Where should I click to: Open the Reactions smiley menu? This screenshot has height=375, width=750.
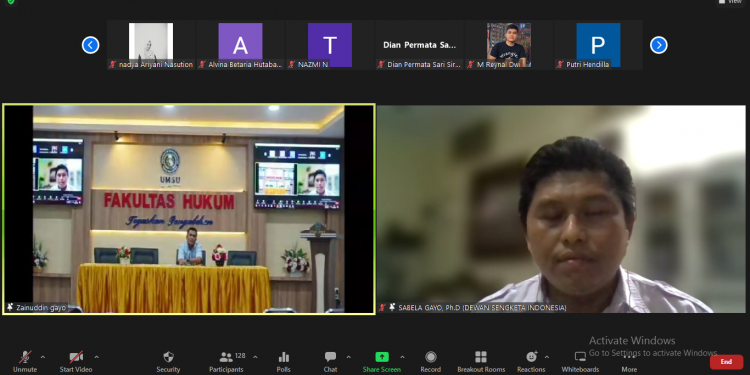pyautogui.click(x=531, y=361)
